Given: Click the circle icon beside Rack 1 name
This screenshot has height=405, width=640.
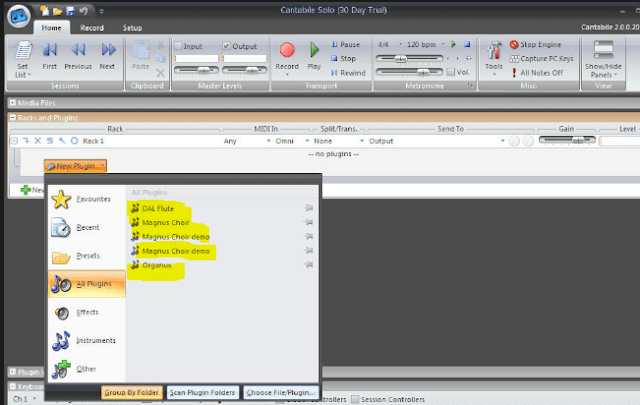Looking at the screenshot, I should tap(74, 141).
